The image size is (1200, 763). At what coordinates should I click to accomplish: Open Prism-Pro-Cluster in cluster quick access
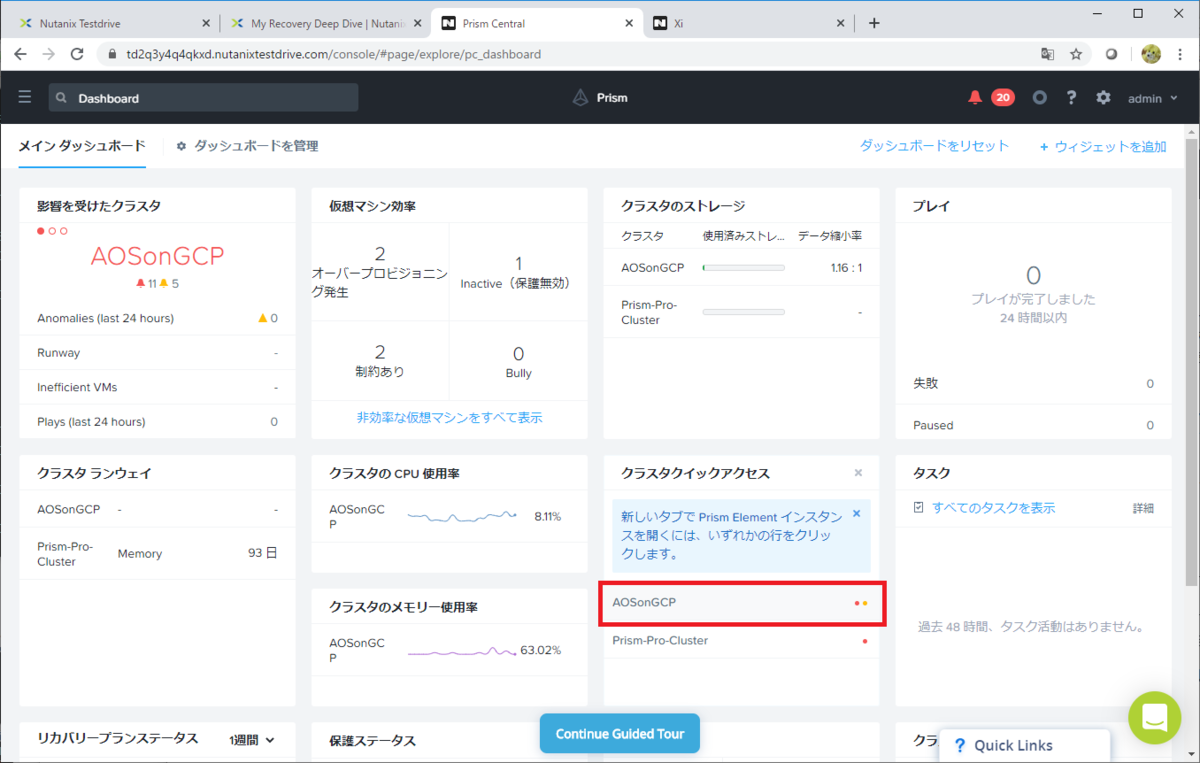(741, 640)
